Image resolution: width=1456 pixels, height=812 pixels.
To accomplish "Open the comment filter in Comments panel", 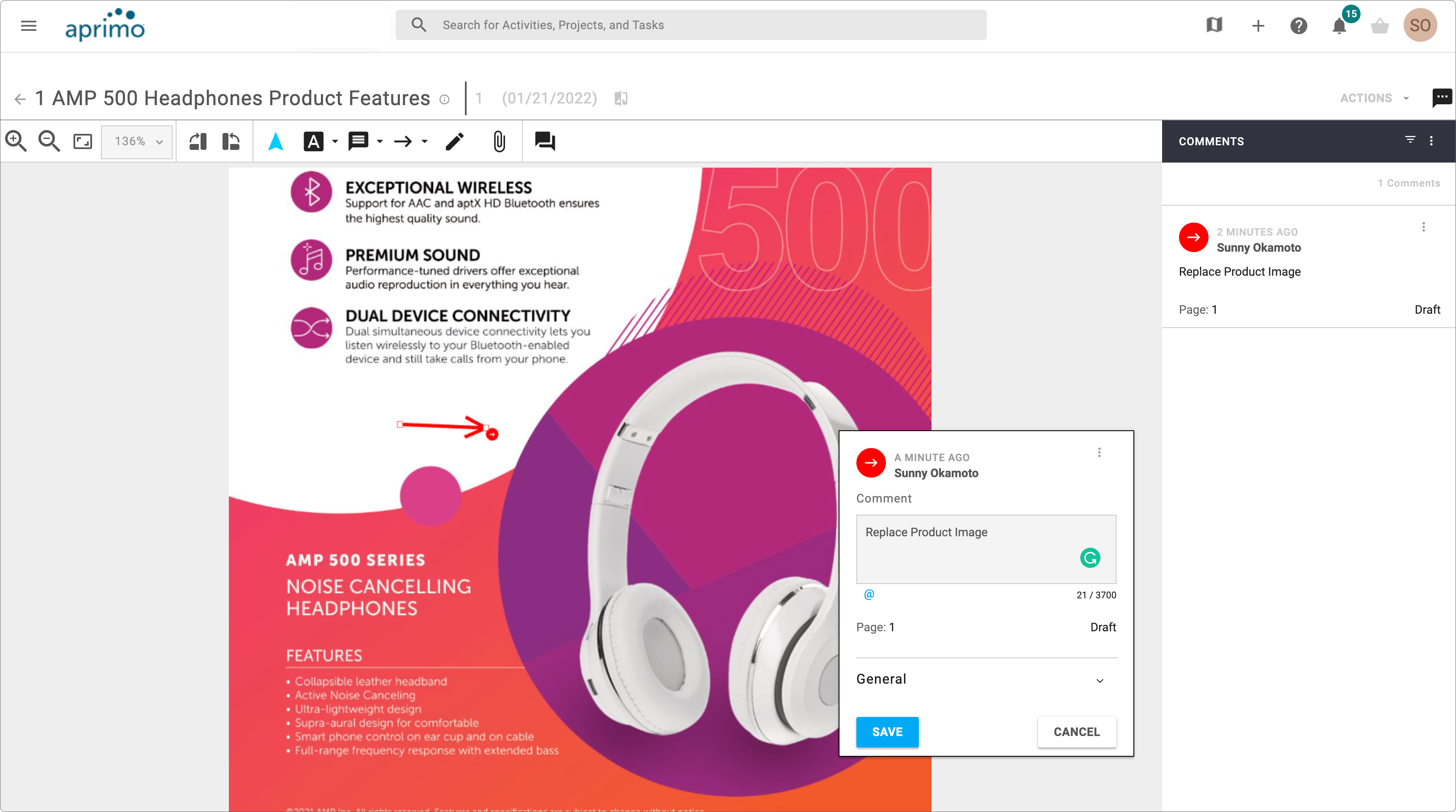I will (1409, 141).
